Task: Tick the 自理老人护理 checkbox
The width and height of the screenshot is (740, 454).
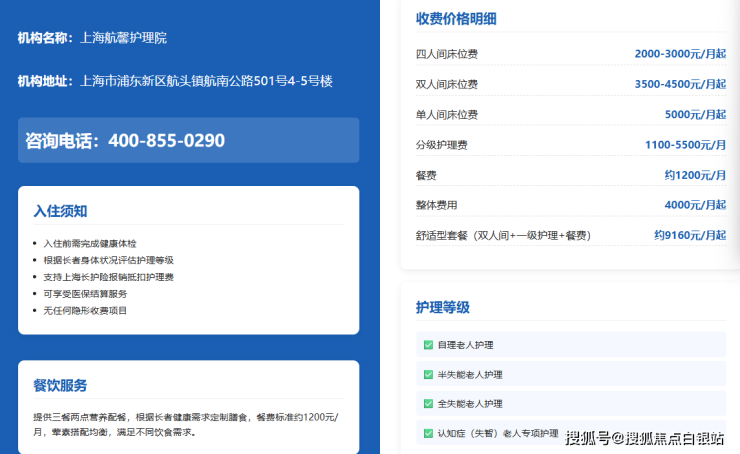Action: (x=428, y=345)
